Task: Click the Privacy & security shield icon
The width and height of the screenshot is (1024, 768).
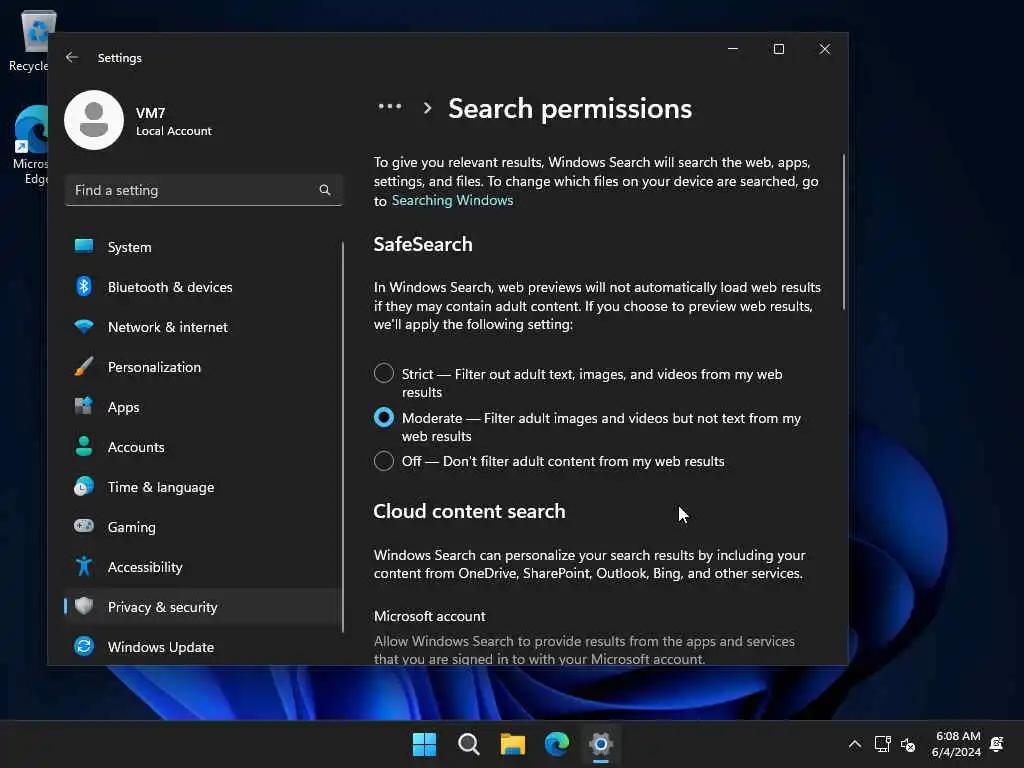Action: 84,606
